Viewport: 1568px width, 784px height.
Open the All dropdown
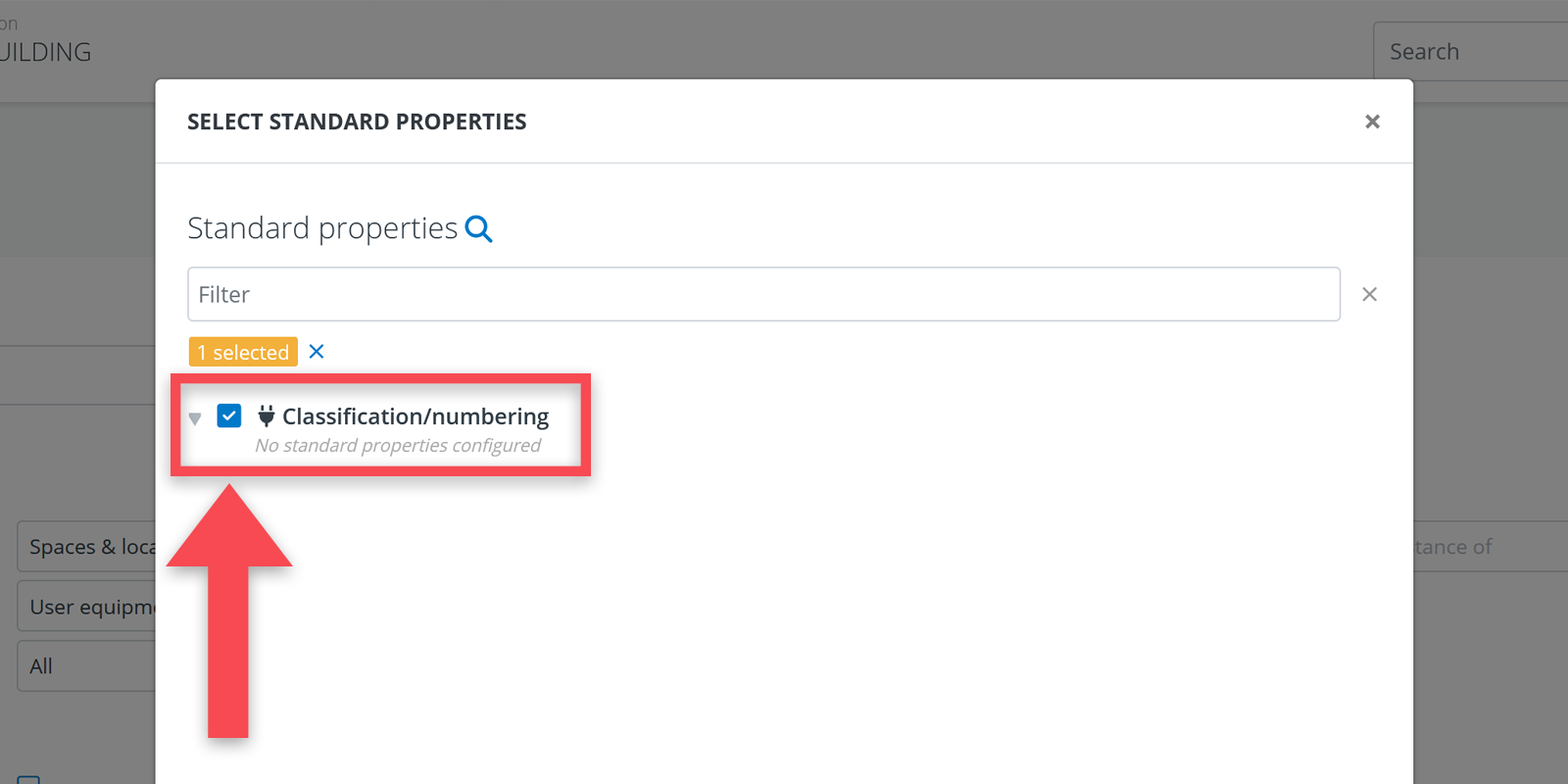pos(88,666)
